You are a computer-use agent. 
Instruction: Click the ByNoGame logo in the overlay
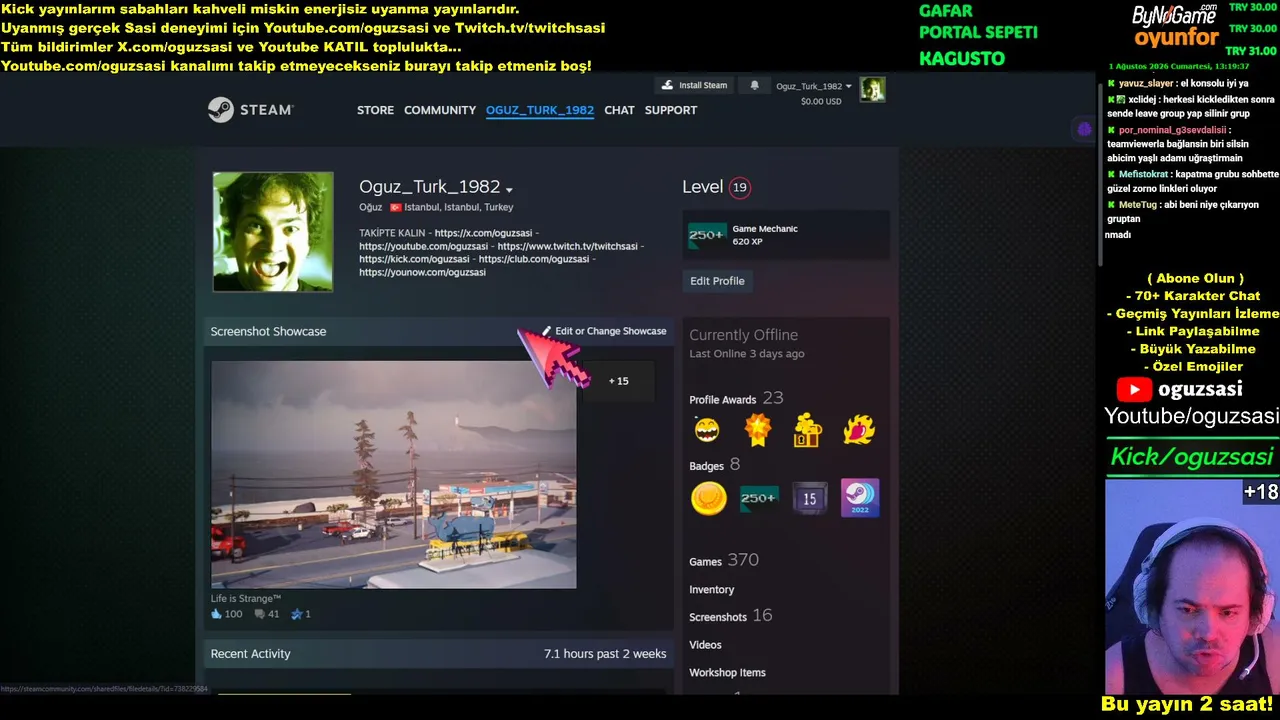(1175, 15)
